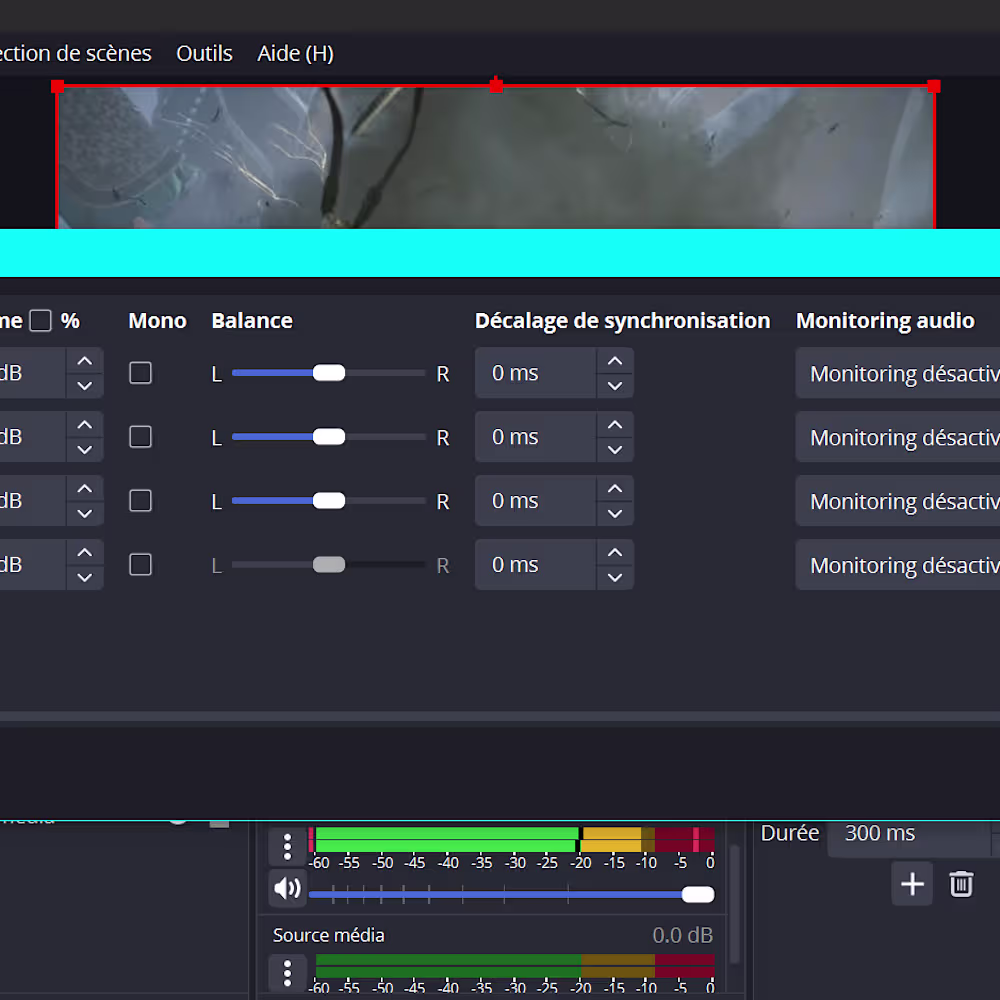Viewport: 1000px width, 1000px height.
Task: Click the Balance column header
Action: coord(252,320)
